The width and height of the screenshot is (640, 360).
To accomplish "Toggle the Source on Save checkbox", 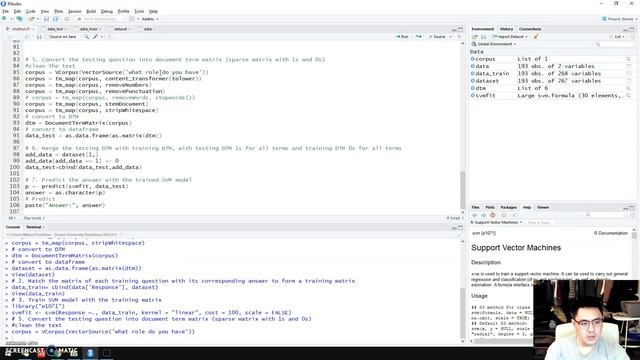I will [x=47, y=37].
